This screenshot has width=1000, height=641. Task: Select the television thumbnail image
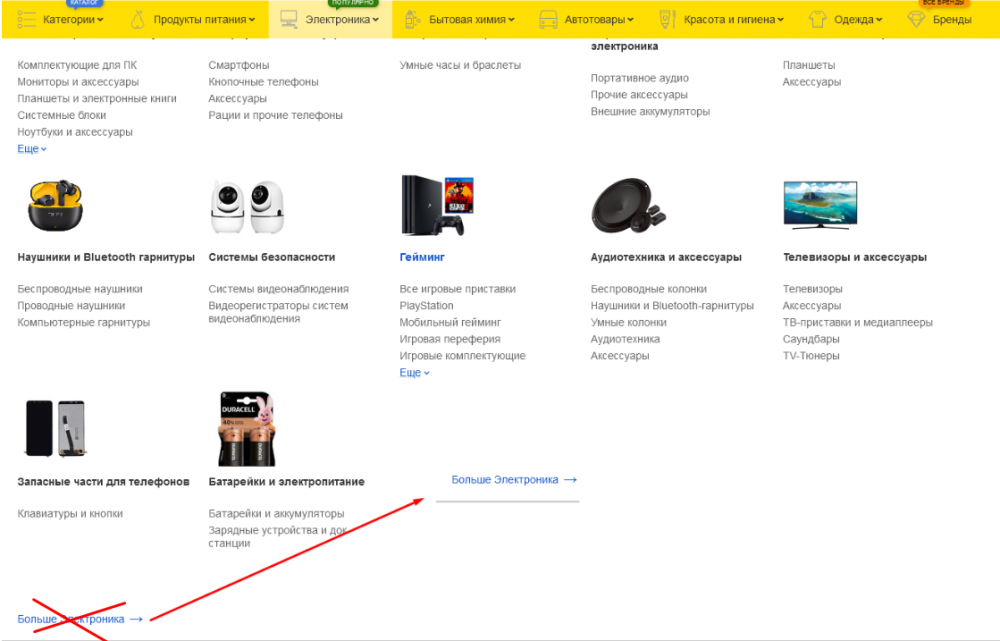820,205
